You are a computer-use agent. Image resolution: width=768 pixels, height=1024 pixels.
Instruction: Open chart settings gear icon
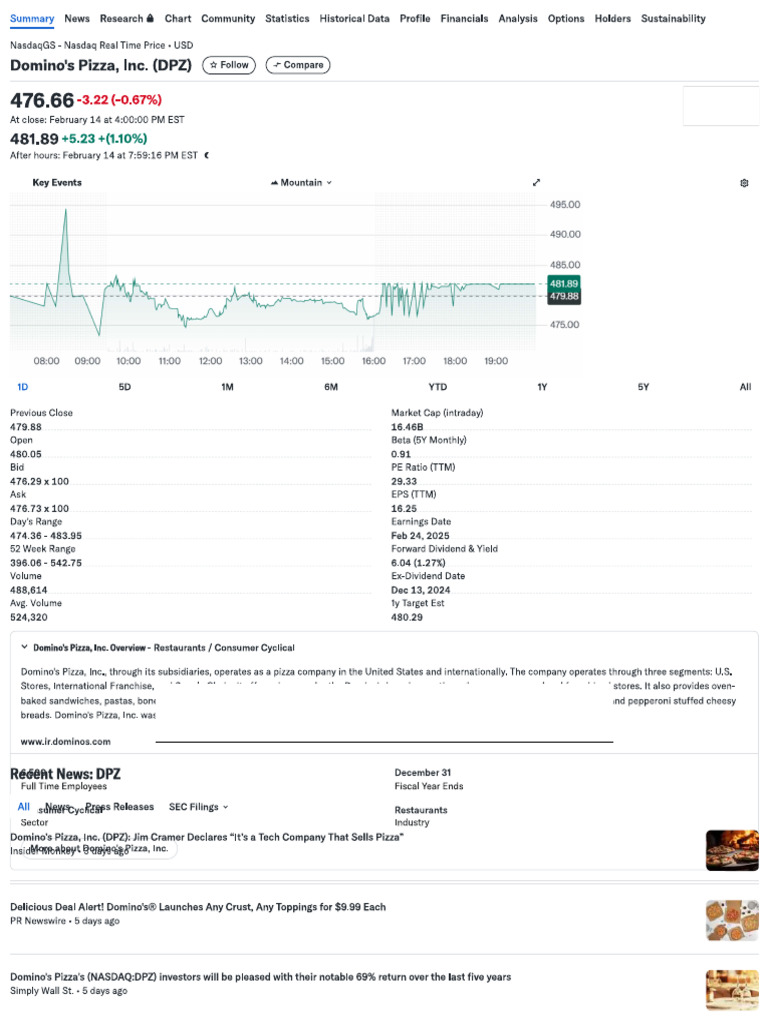[x=744, y=183]
